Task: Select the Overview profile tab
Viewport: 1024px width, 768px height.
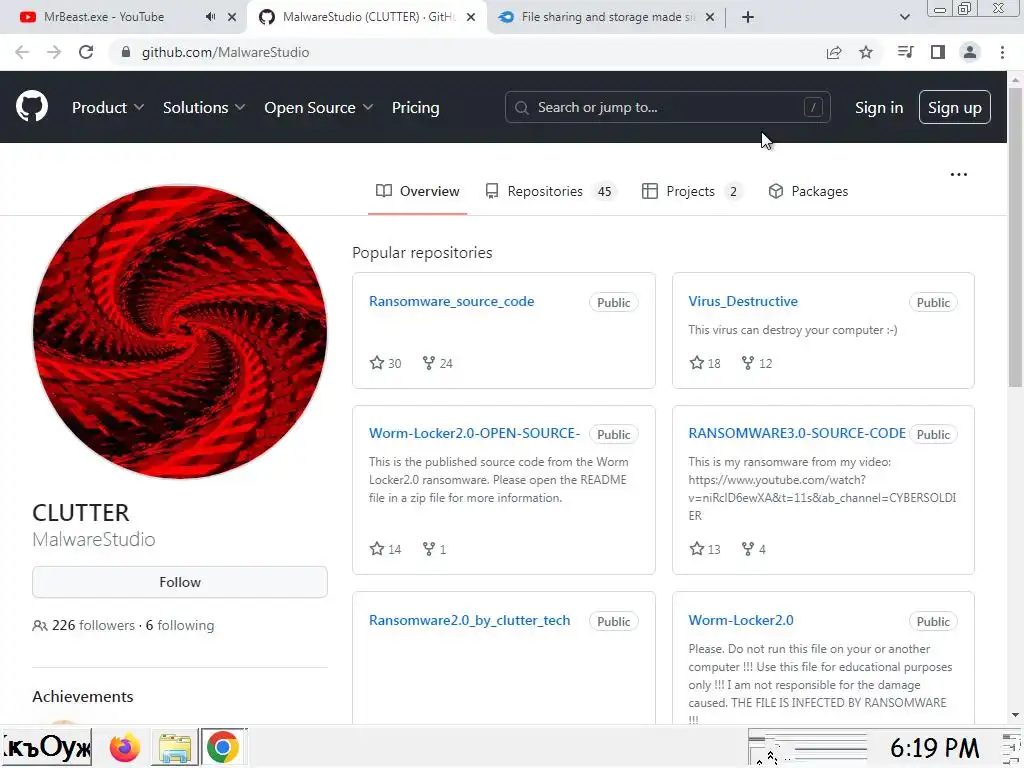Action: point(417,191)
